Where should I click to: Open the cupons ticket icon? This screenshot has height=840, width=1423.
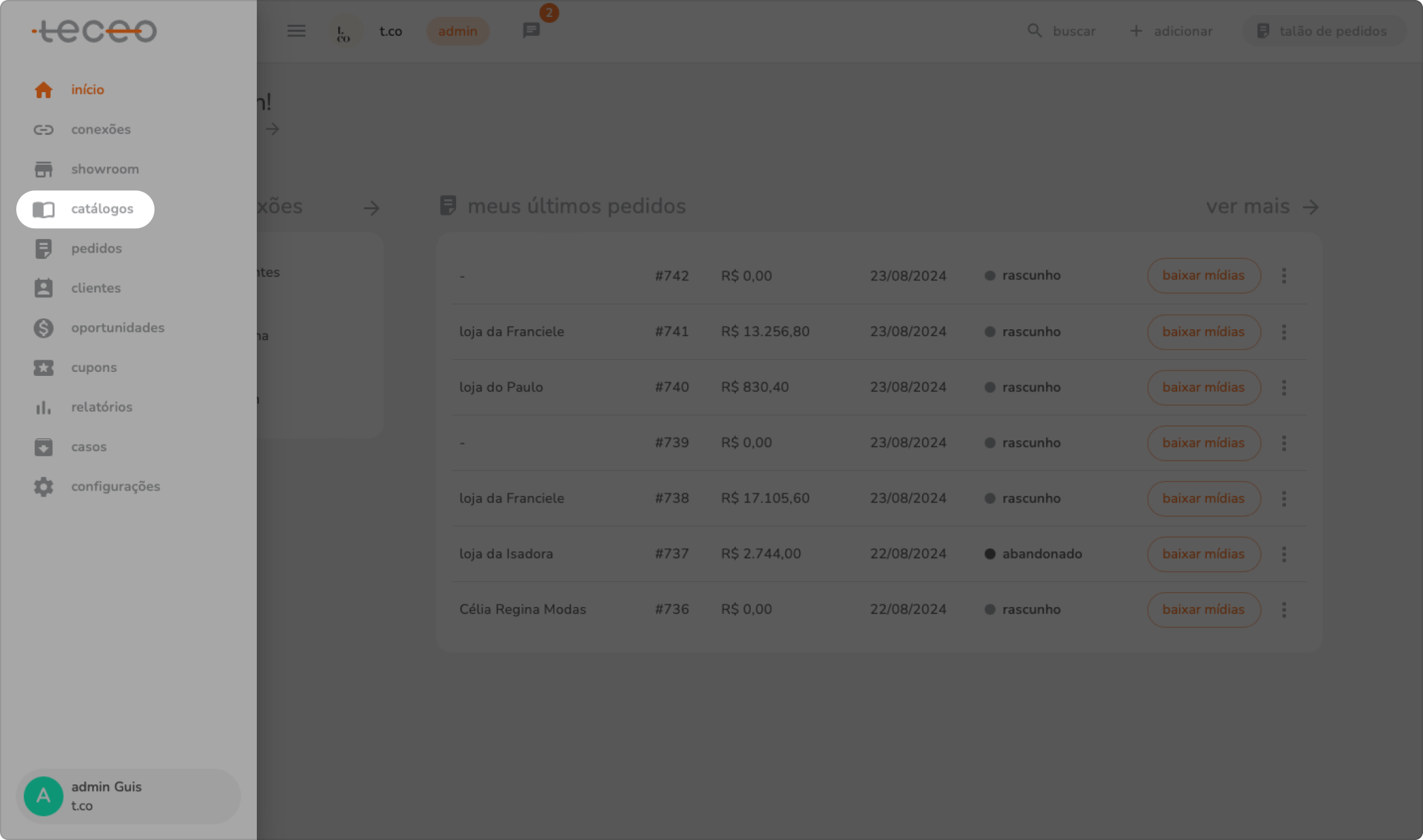(x=43, y=368)
